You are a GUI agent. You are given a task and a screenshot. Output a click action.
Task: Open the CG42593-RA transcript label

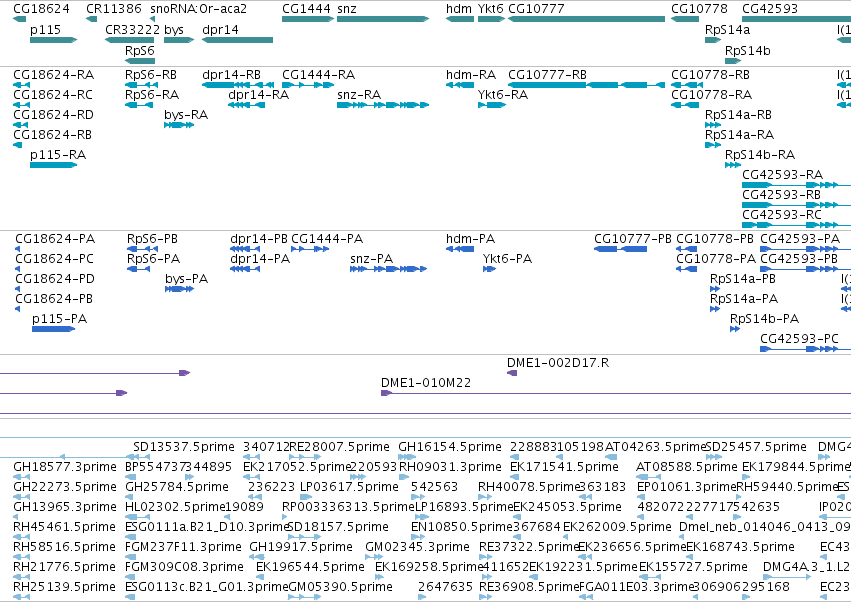coord(782,175)
